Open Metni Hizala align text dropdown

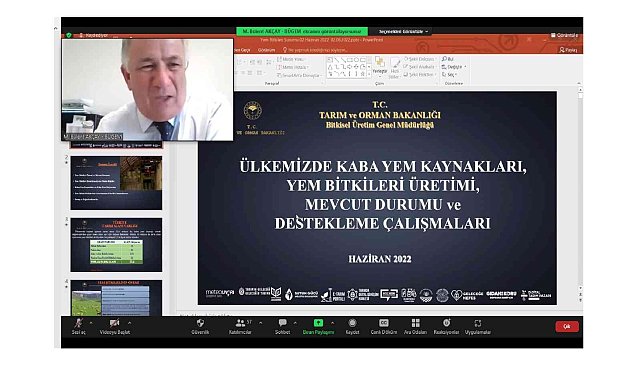294,67
